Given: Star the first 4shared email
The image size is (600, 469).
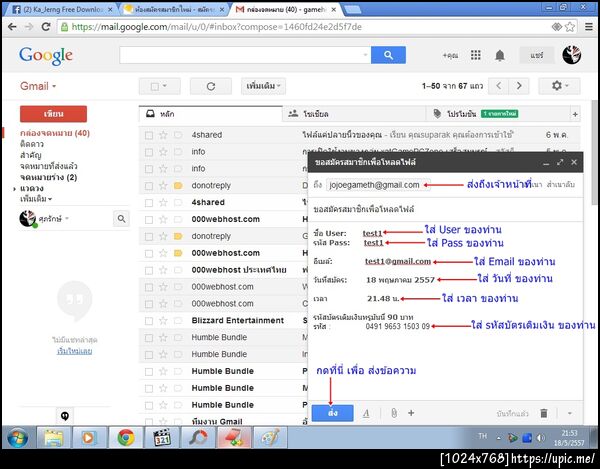Looking at the screenshot, I should [163, 135].
